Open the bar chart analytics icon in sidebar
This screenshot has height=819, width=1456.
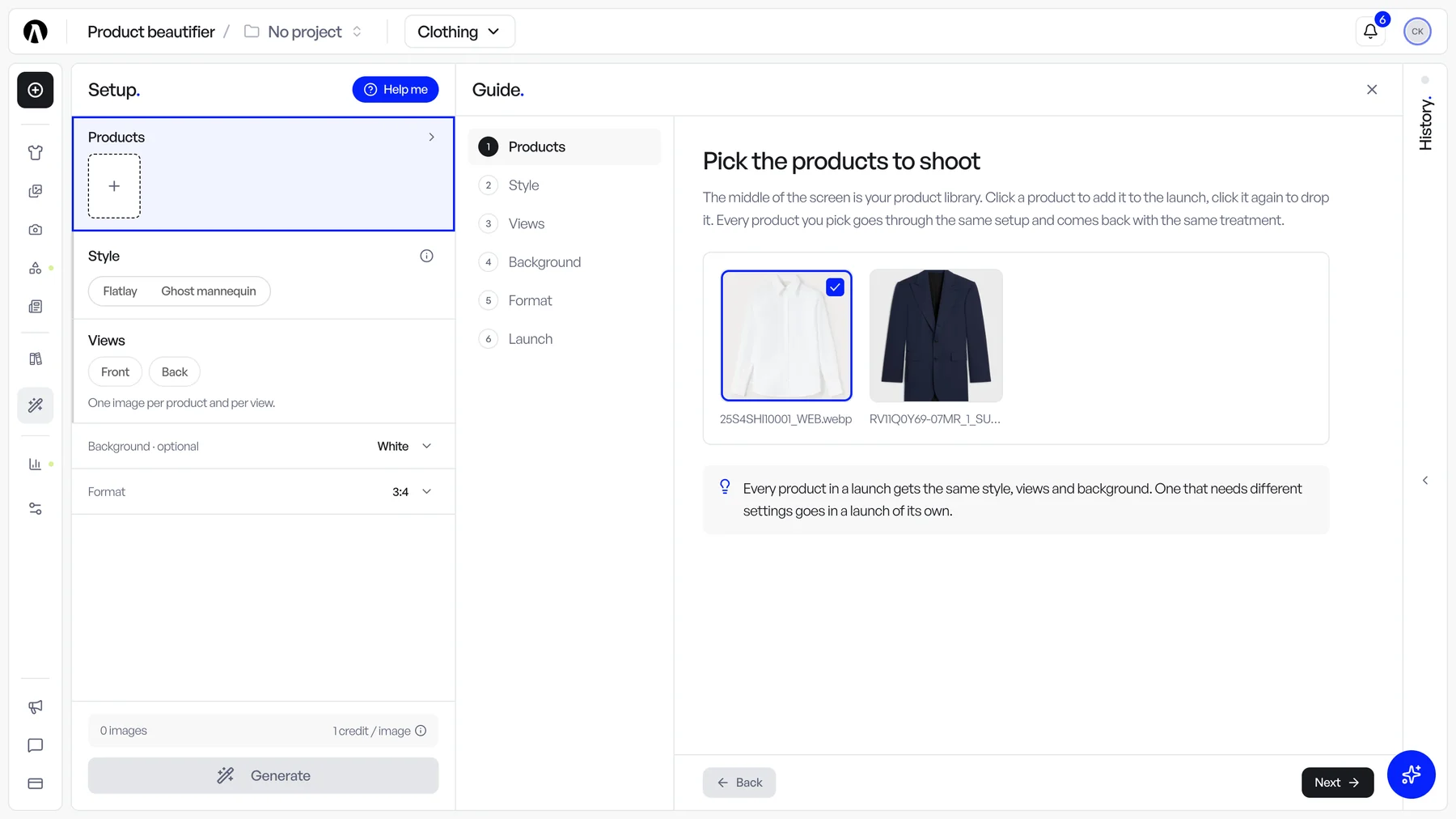click(36, 464)
